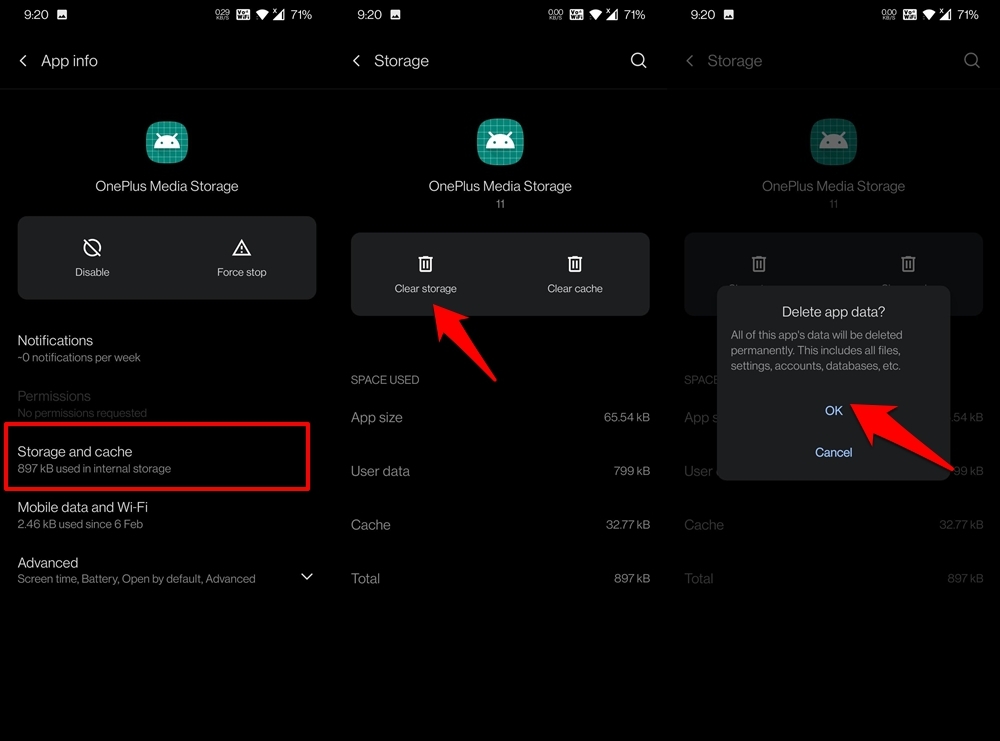1000x741 pixels.
Task: Tap version '11' under middle app name
Action: 500,204
